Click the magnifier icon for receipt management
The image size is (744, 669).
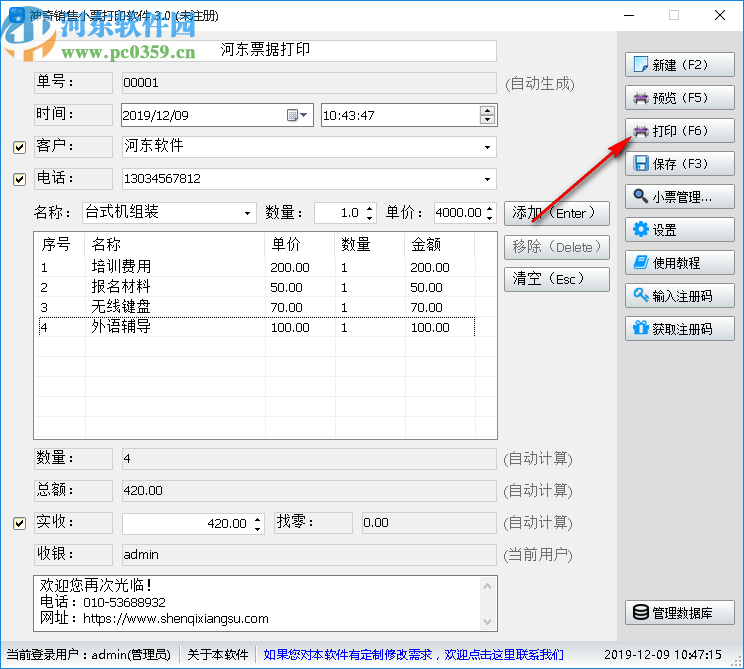(x=641, y=196)
